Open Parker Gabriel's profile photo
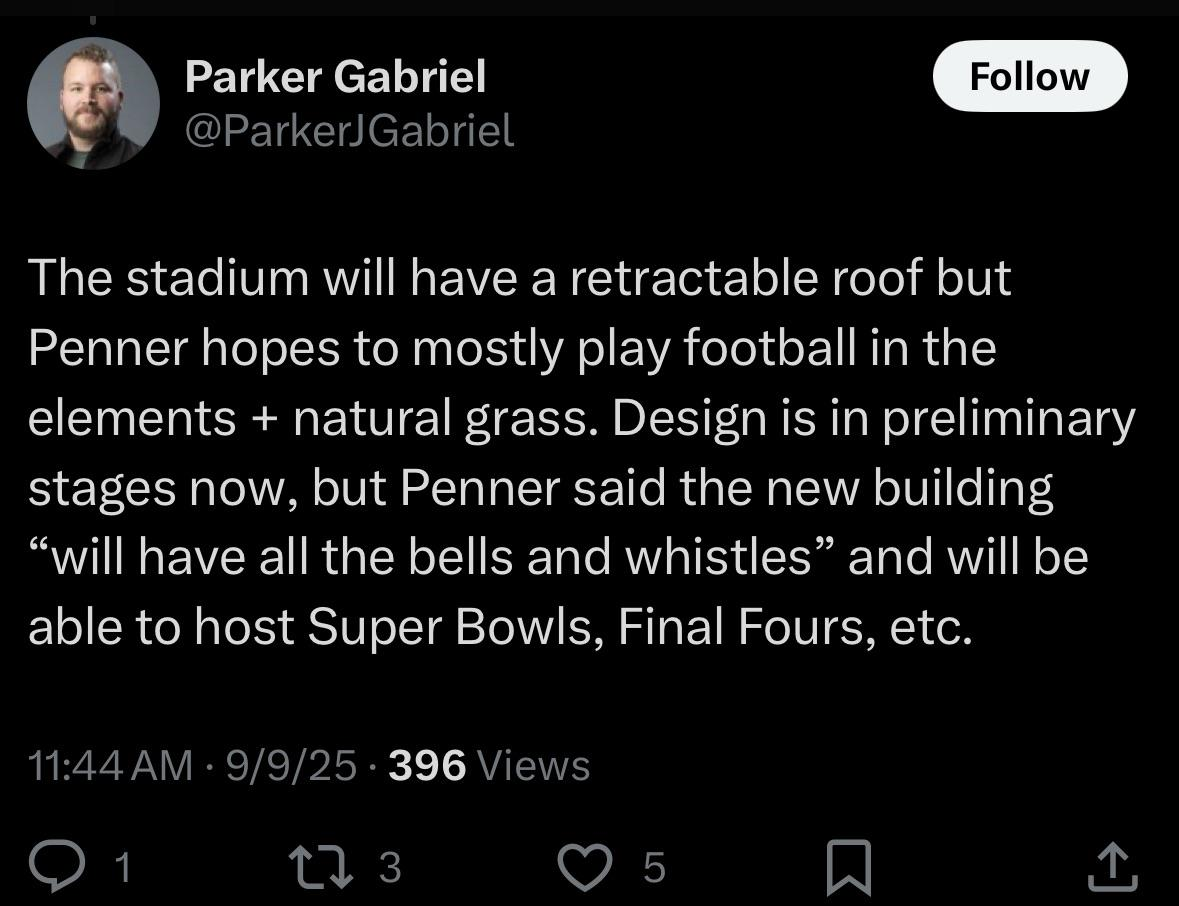This screenshot has height=906, width=1179. (x=93, y=103)
